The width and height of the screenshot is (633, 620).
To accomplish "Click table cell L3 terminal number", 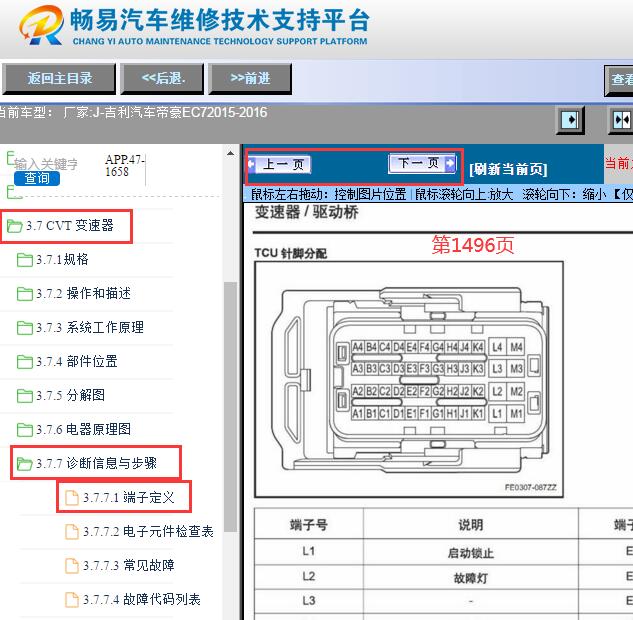I will pos(308,601).
